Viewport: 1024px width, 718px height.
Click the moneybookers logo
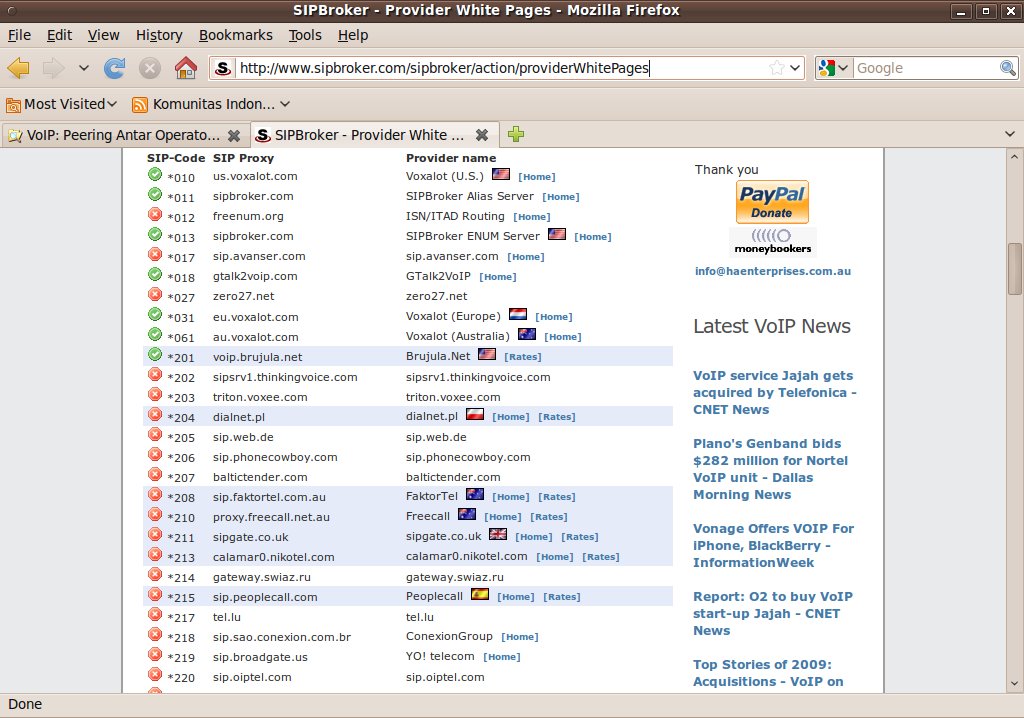coord(771,242)
